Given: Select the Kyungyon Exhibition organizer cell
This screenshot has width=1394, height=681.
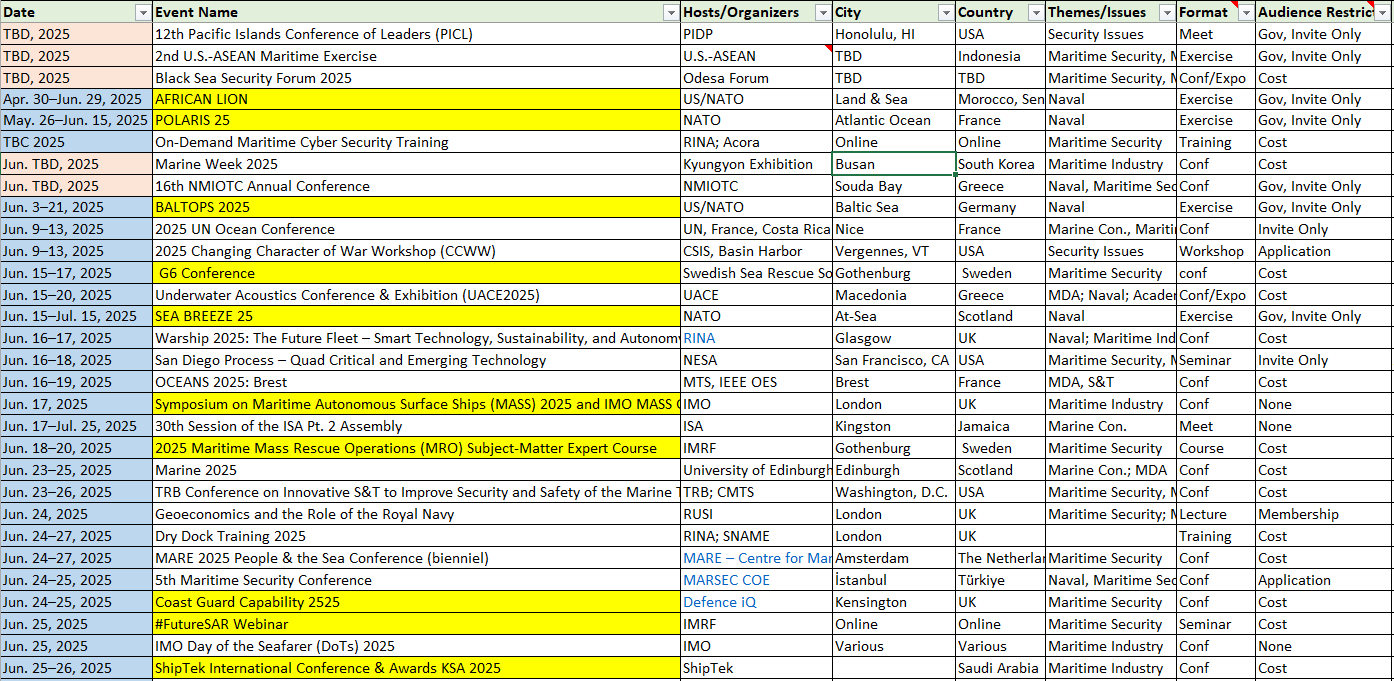Looking at the screenshot, I should point(757,164).
